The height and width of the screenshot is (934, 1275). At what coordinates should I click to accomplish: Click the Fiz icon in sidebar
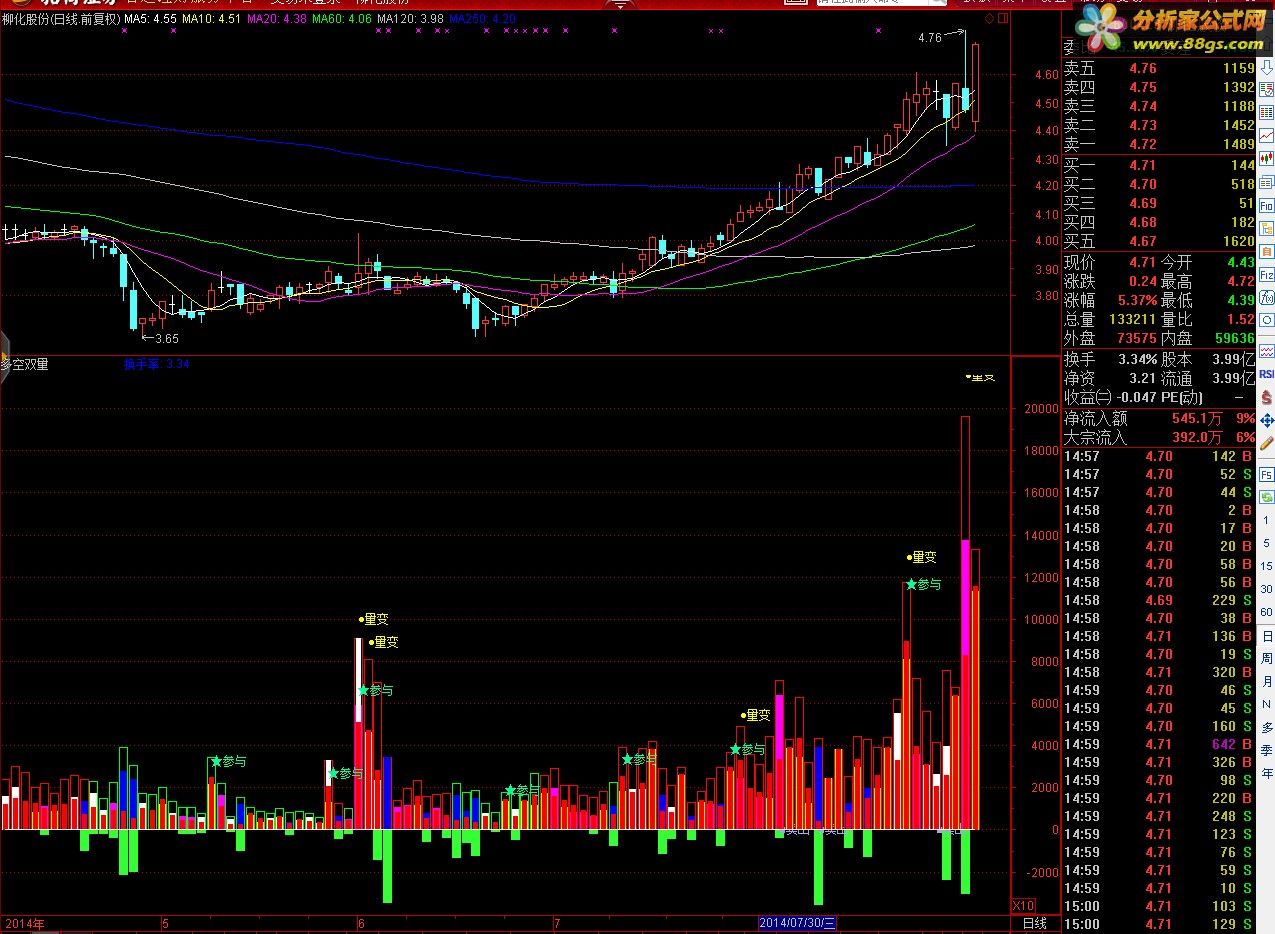[1267, 274]
